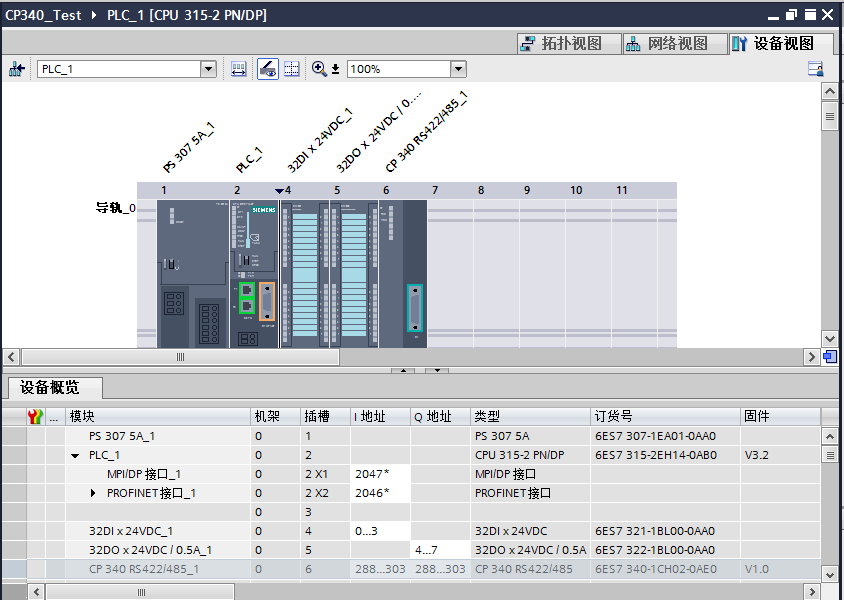Image resolution: width=844 pixels, height=600 pixels.
Task: Expand the PROFINET接口_1 row
Action: click(93, 493)
